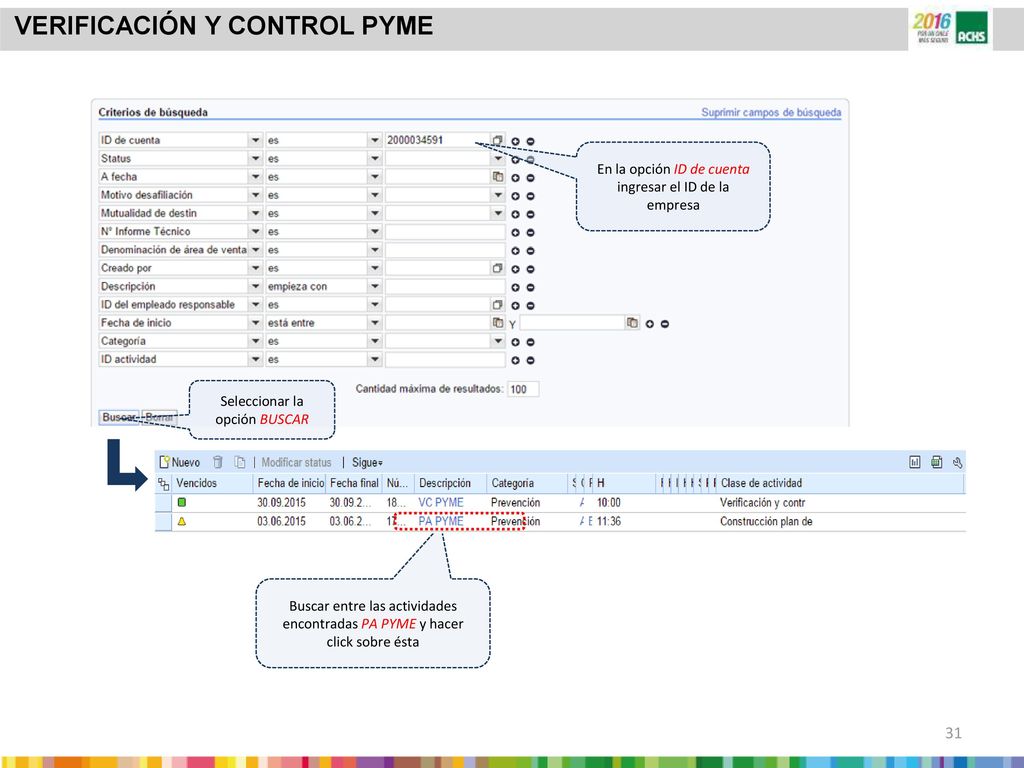This screenshot has width=1024, height=768.
Task: Click the N° Informe Técnico value field
Action: (x=445, y=232)
